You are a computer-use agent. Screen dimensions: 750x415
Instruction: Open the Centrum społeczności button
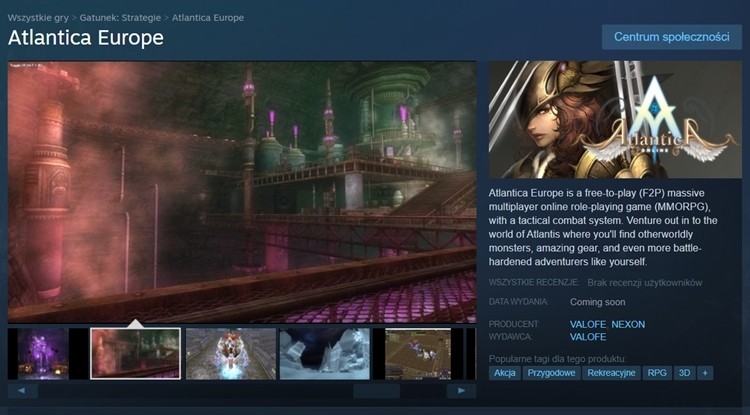(672, 37)
